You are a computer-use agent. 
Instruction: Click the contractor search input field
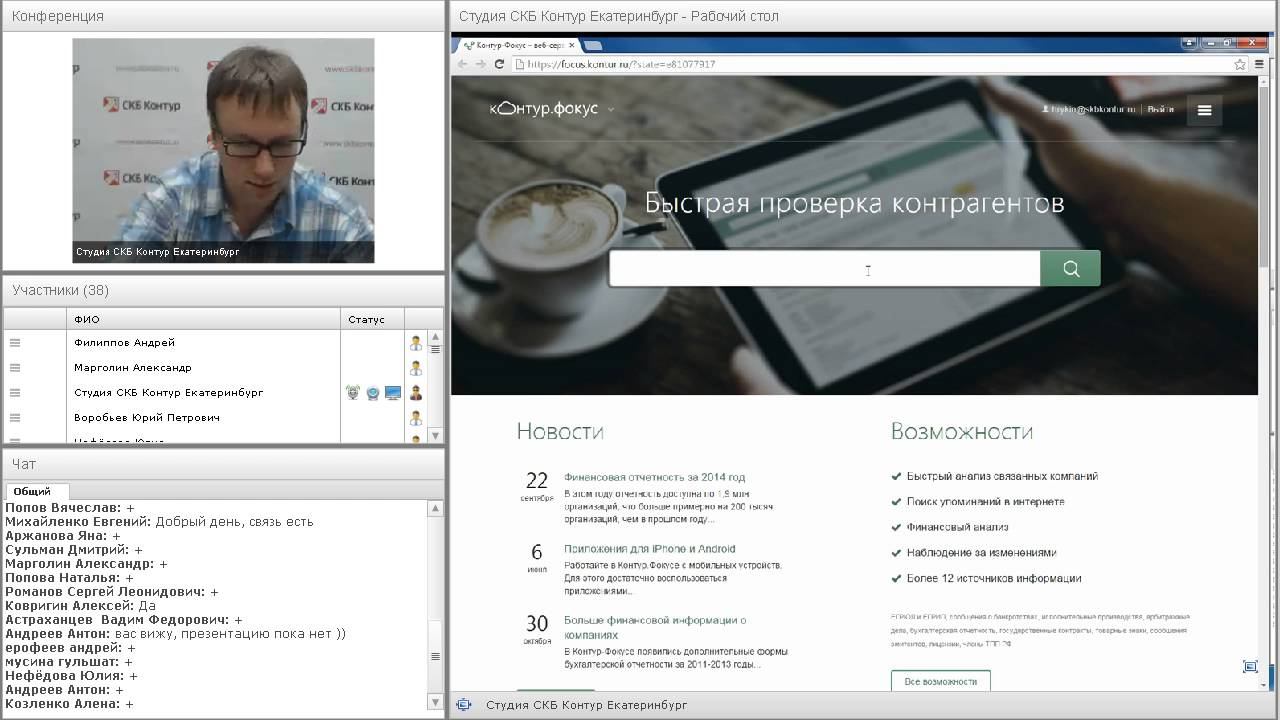tap(825, 269)
